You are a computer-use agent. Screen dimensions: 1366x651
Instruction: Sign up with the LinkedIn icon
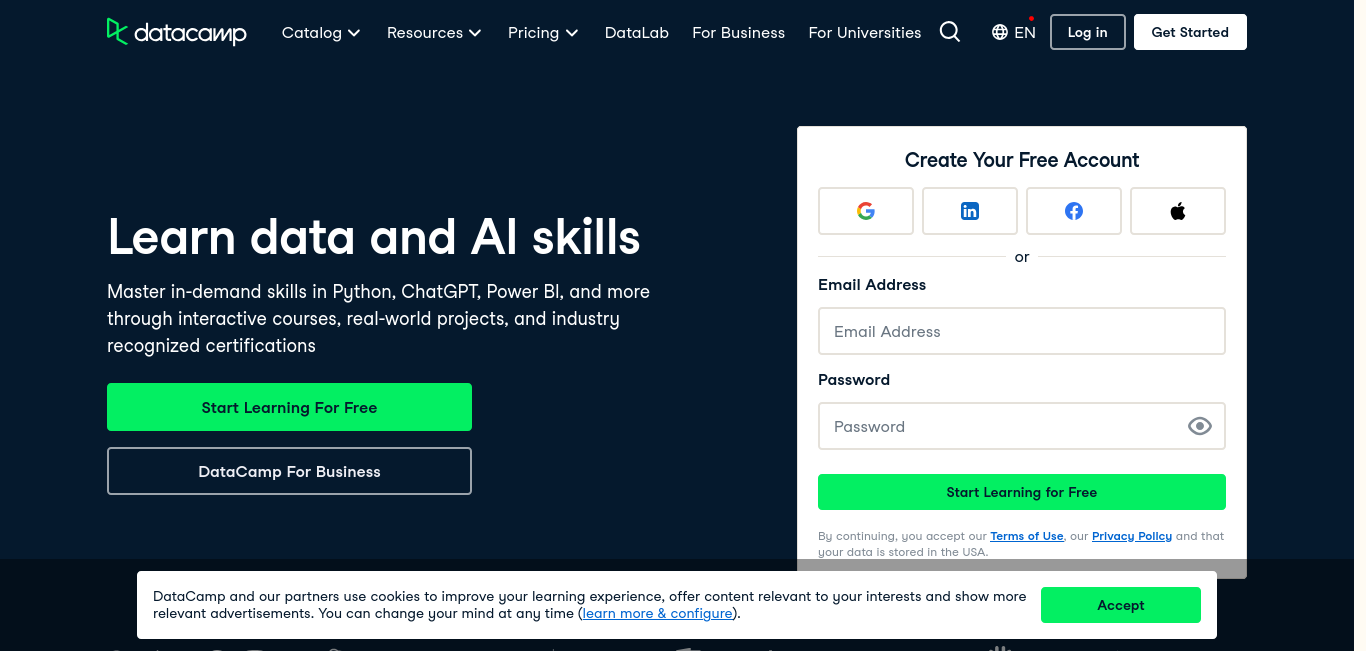coord(970,211)
